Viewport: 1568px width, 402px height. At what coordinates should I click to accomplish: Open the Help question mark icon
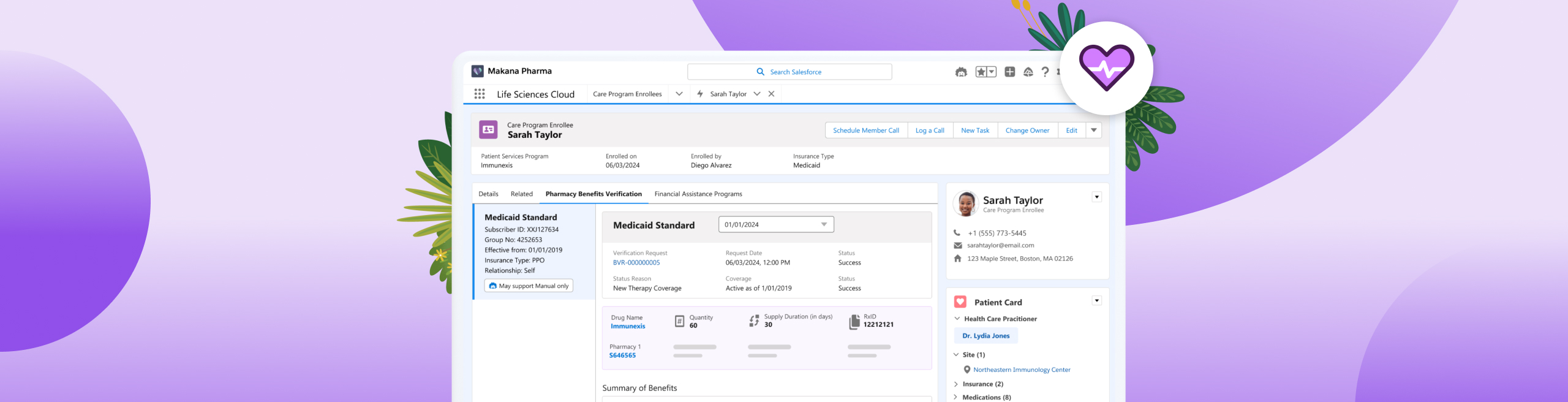point(1045,72)
